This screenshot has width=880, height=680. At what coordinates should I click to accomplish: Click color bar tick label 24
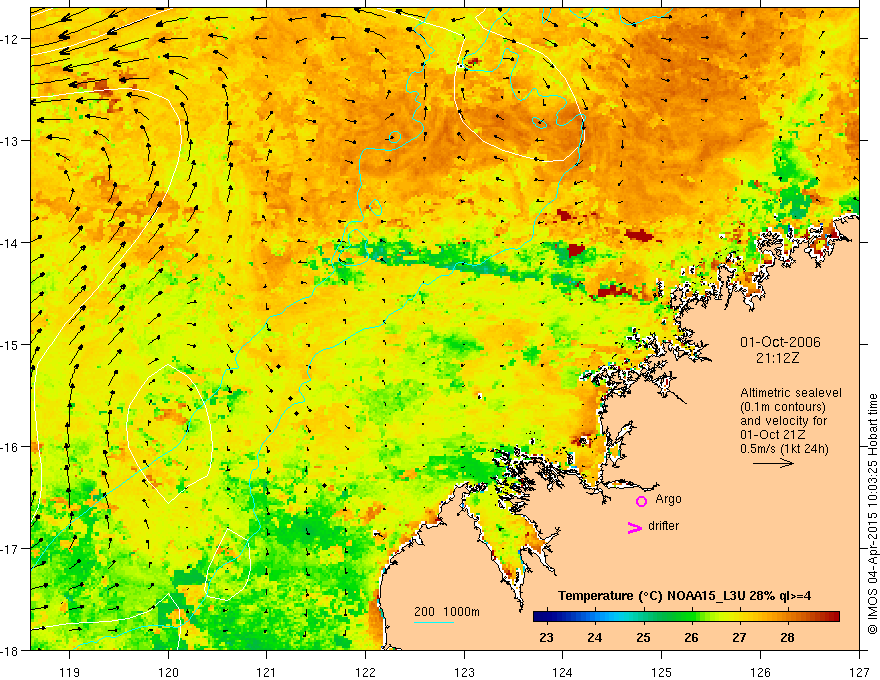[595, 637]
